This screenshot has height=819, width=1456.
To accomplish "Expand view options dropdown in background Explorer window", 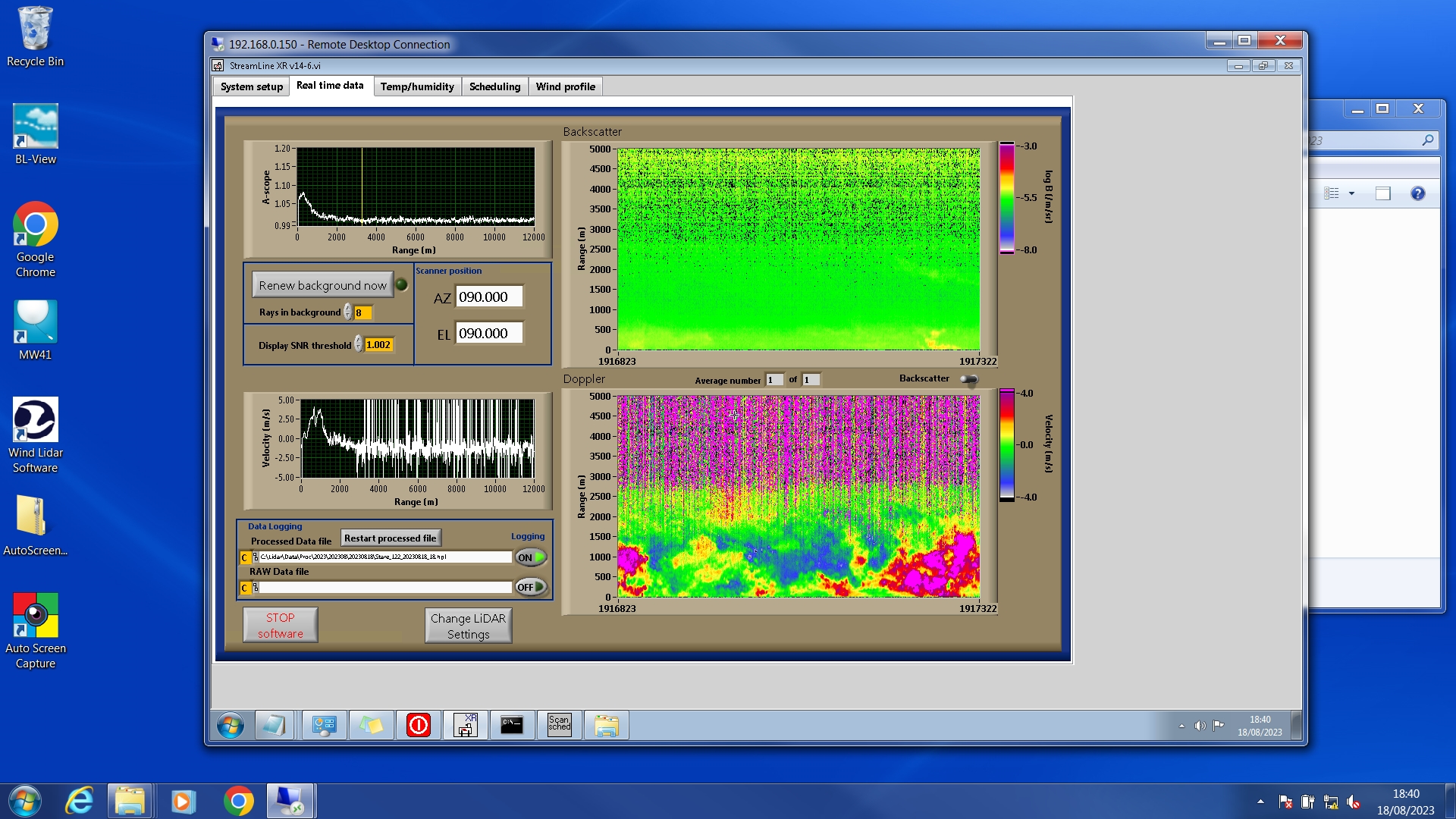I will tap(1351, 193).
